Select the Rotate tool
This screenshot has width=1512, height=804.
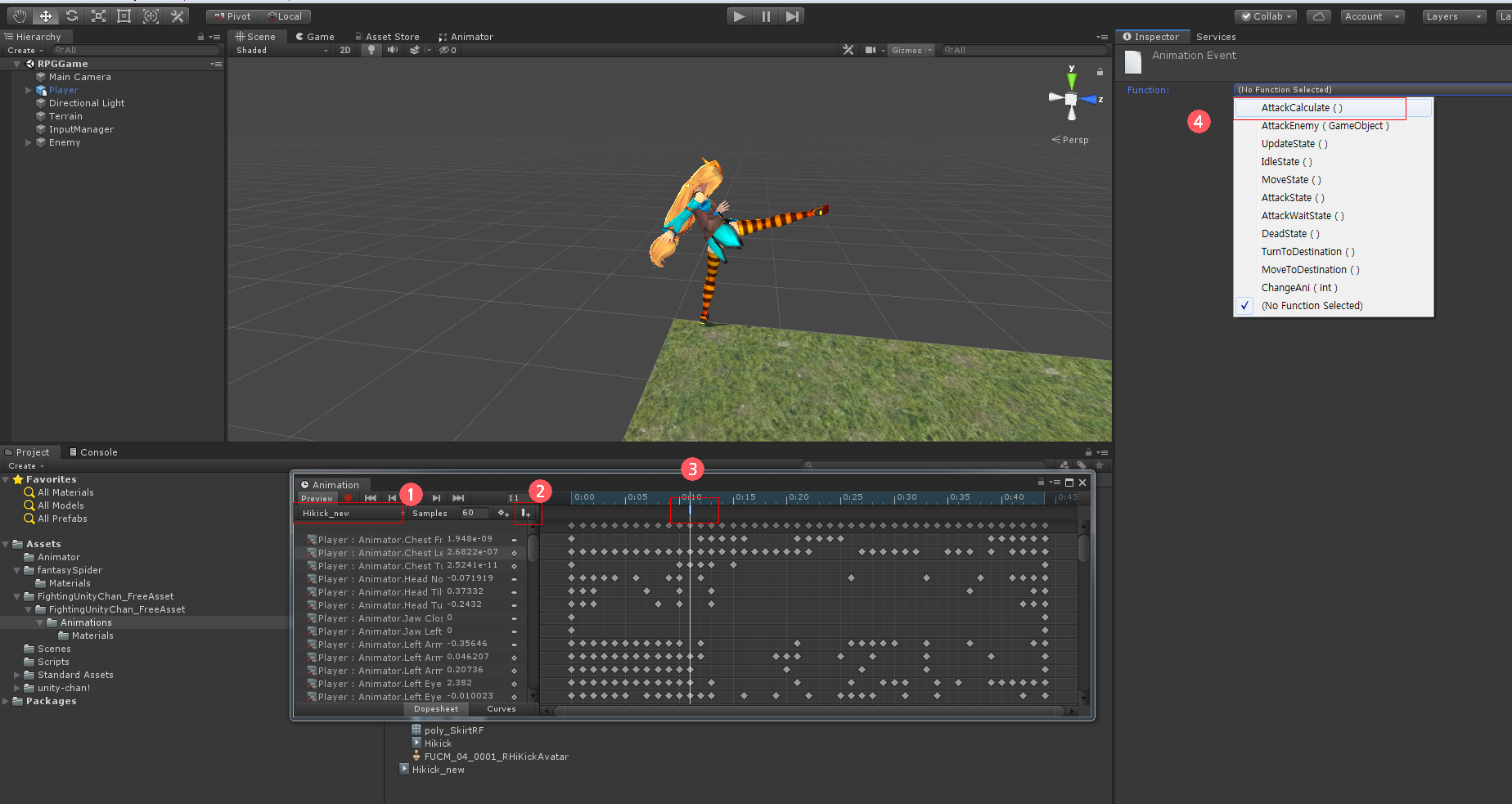(x=72, y=16)
